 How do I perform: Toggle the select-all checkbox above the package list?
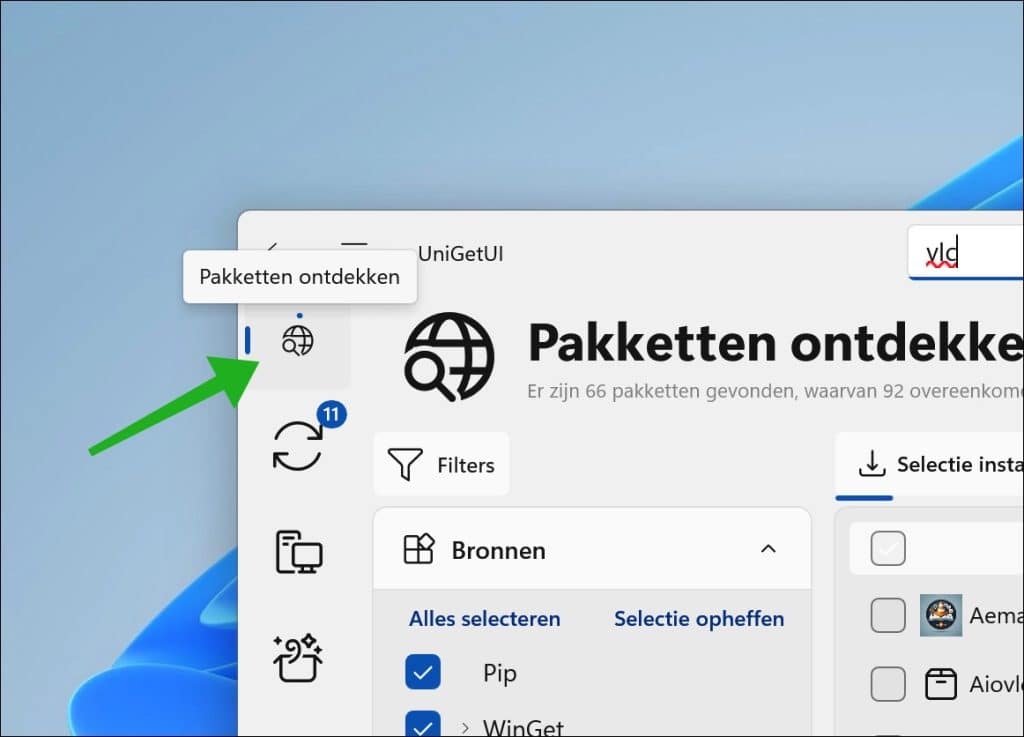tap(887, 548)
